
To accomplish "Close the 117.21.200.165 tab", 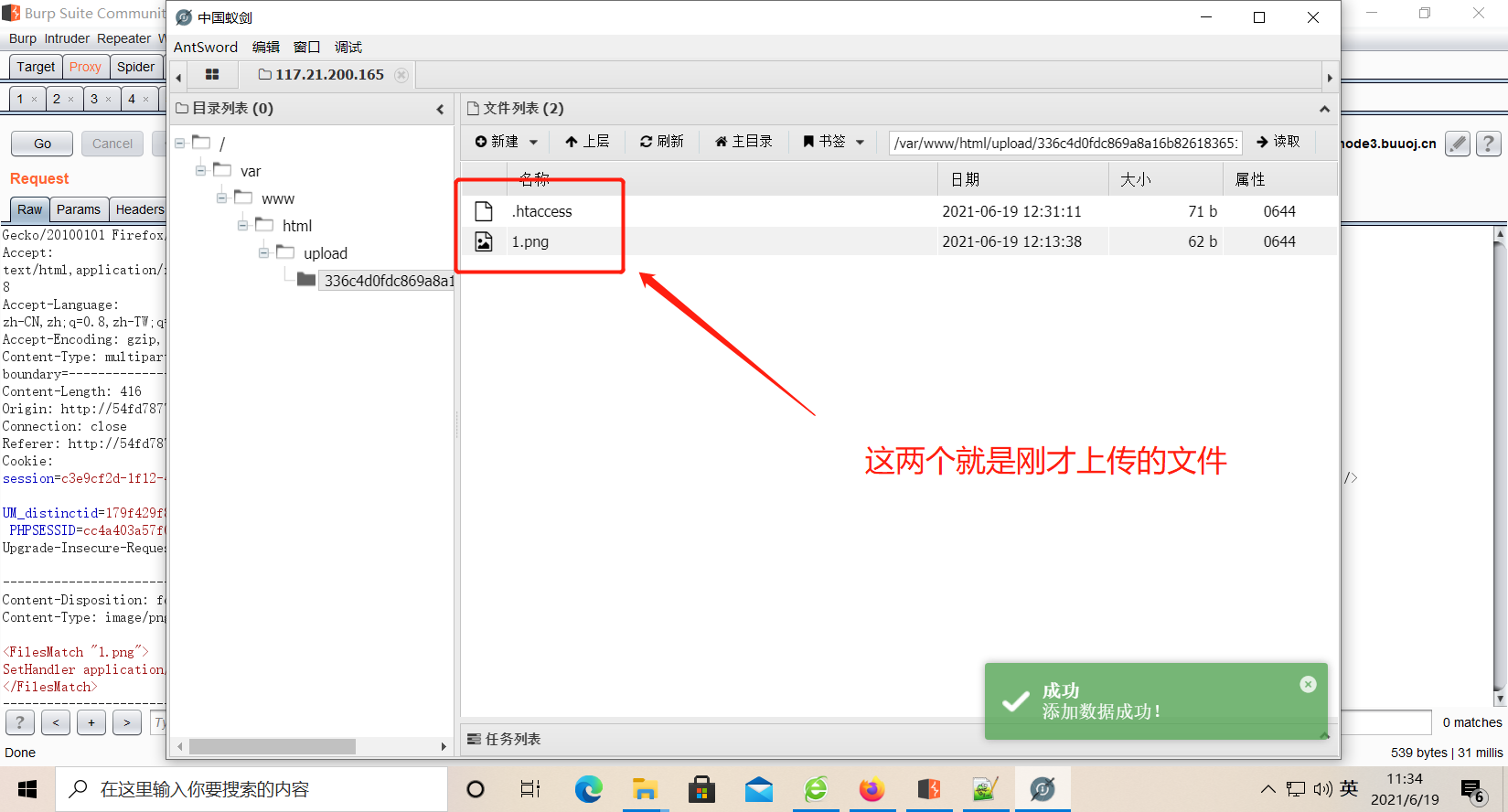I will point(401,75).
